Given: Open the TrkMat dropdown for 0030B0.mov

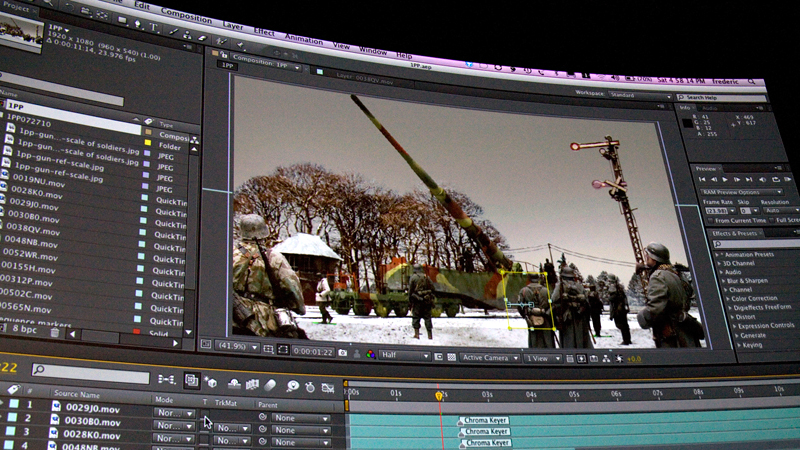Looking at the screenshot, I should pyautogui.click(x=232, y=428).
